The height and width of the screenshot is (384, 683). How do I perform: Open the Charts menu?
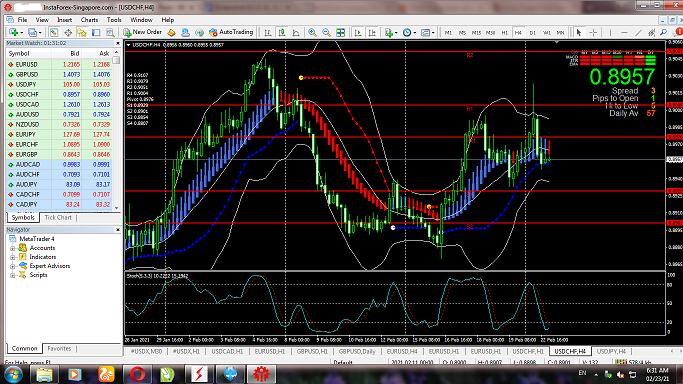coord(89,20)
